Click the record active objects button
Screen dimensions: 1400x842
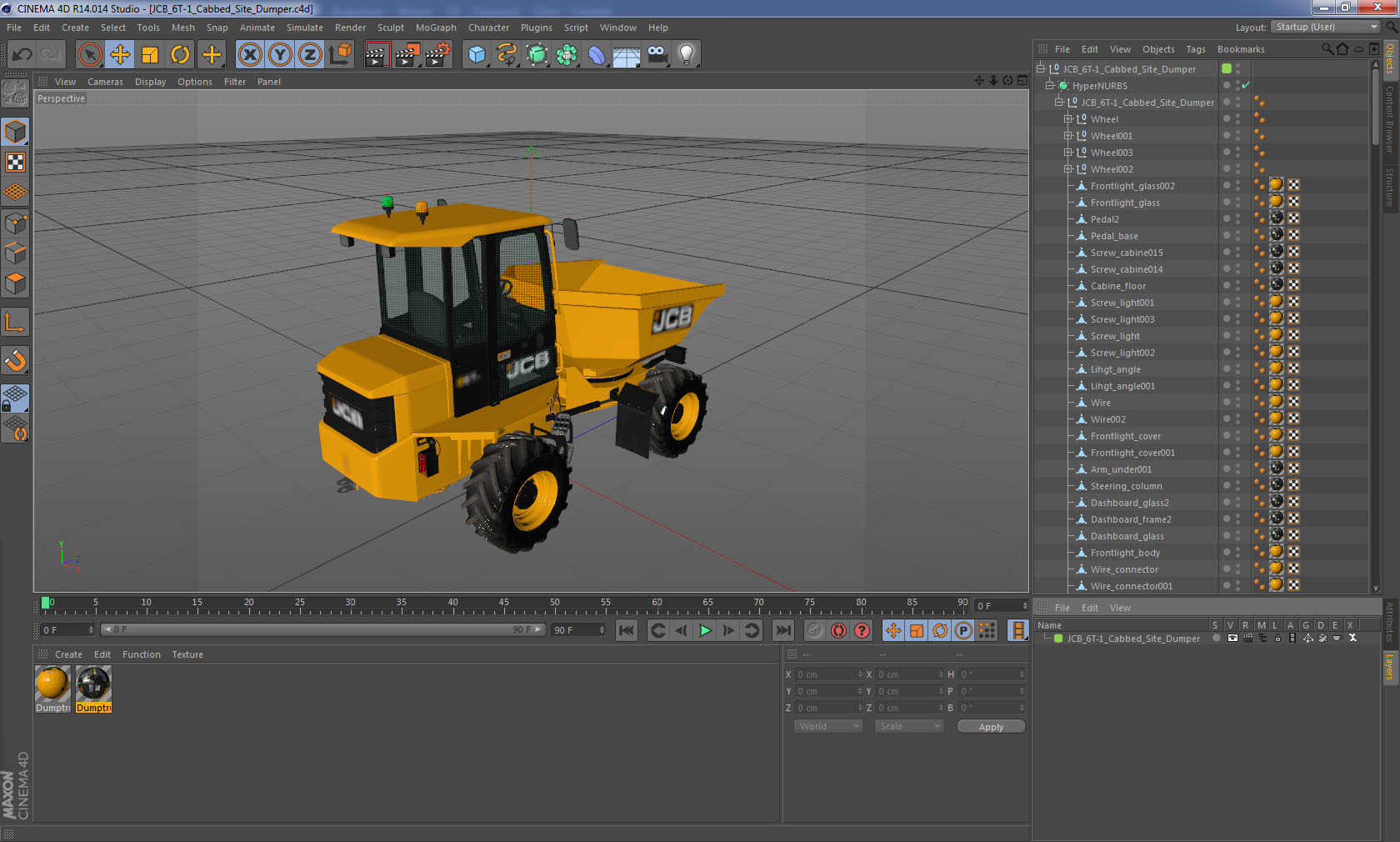(x=815, y=631)
